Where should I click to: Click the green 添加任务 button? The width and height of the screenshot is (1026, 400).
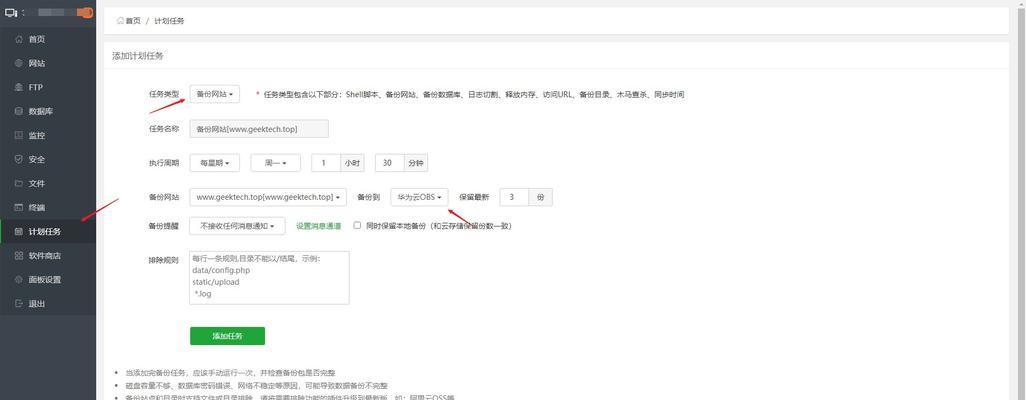[x=227, y=336]
